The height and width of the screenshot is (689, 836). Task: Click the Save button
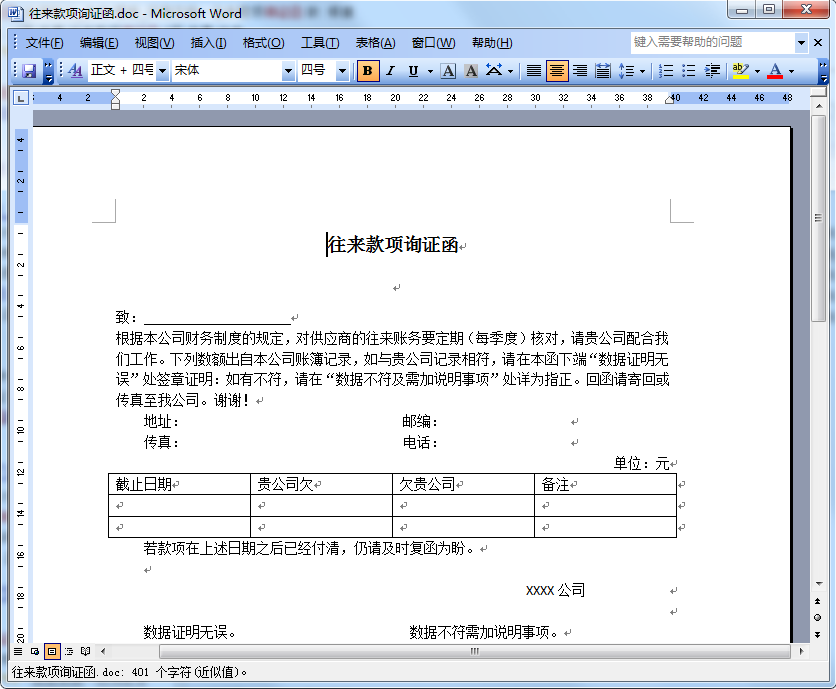tap(30, 71)
